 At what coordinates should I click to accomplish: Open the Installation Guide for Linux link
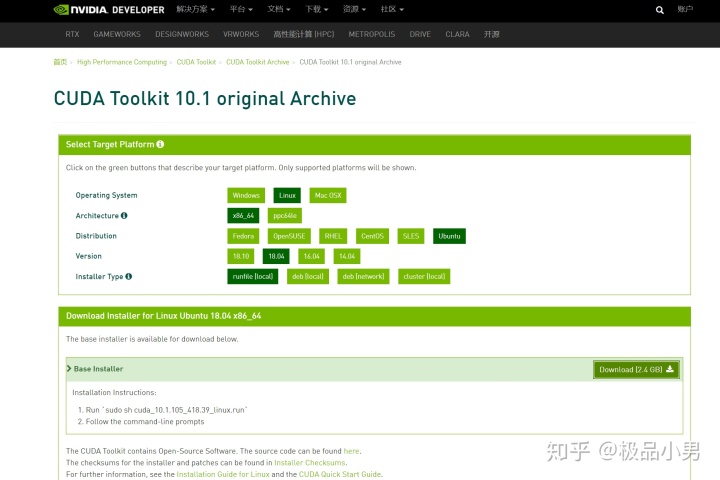(x=223, y=474)
